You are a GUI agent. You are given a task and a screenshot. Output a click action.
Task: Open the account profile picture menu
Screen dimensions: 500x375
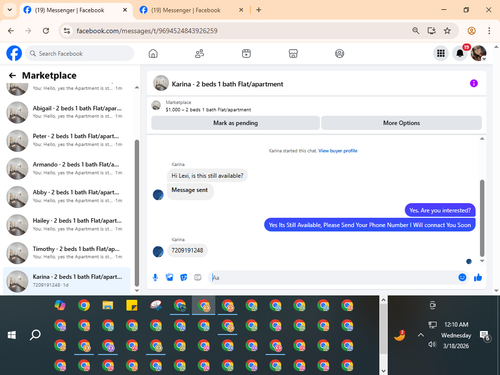click(479, 53)
